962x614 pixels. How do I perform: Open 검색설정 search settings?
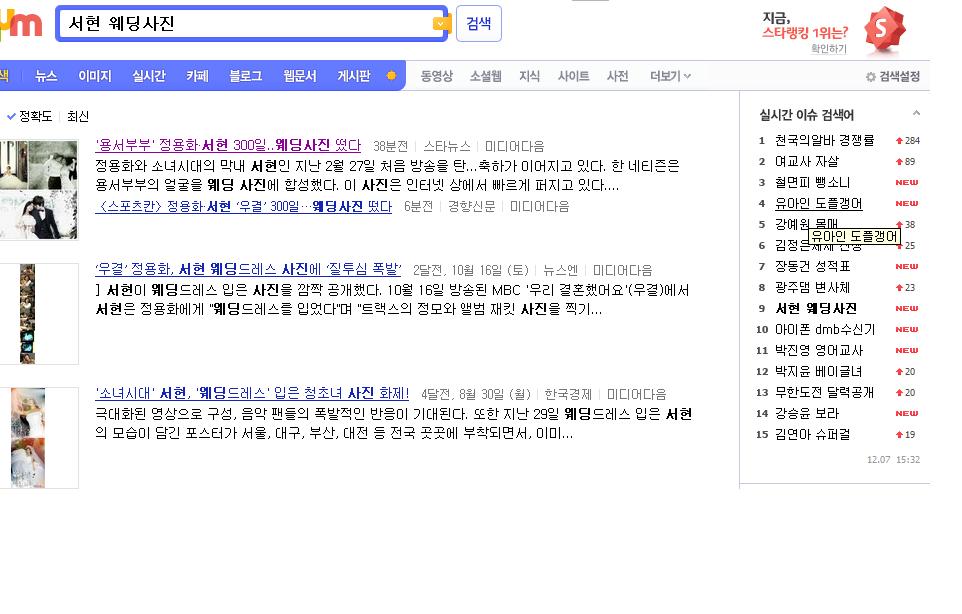point(893,77)
